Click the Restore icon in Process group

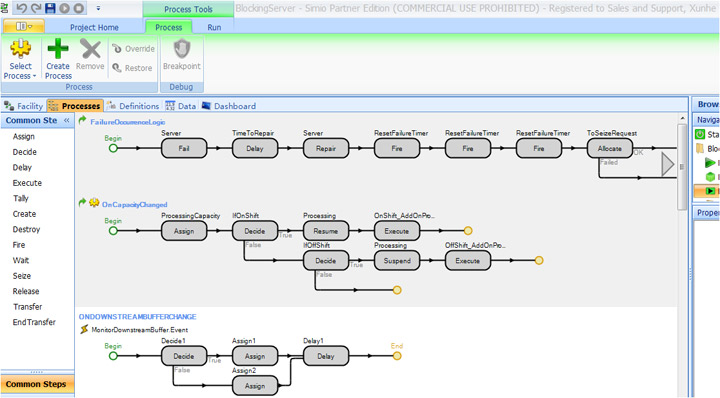pos(117,68)
